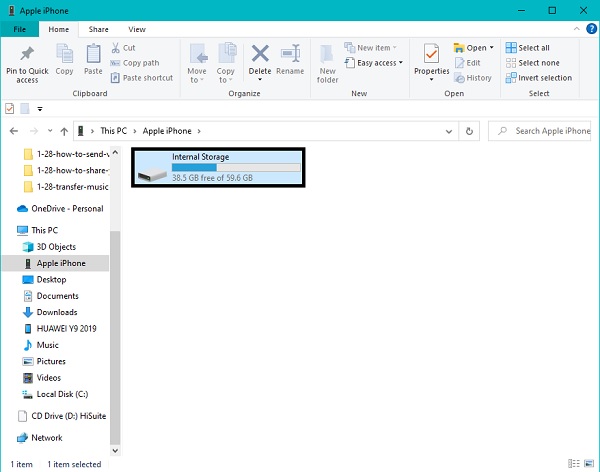
Task: Select the 1-28-how-to-send folder
Action: pyautogui.click(x=66, y=154)
